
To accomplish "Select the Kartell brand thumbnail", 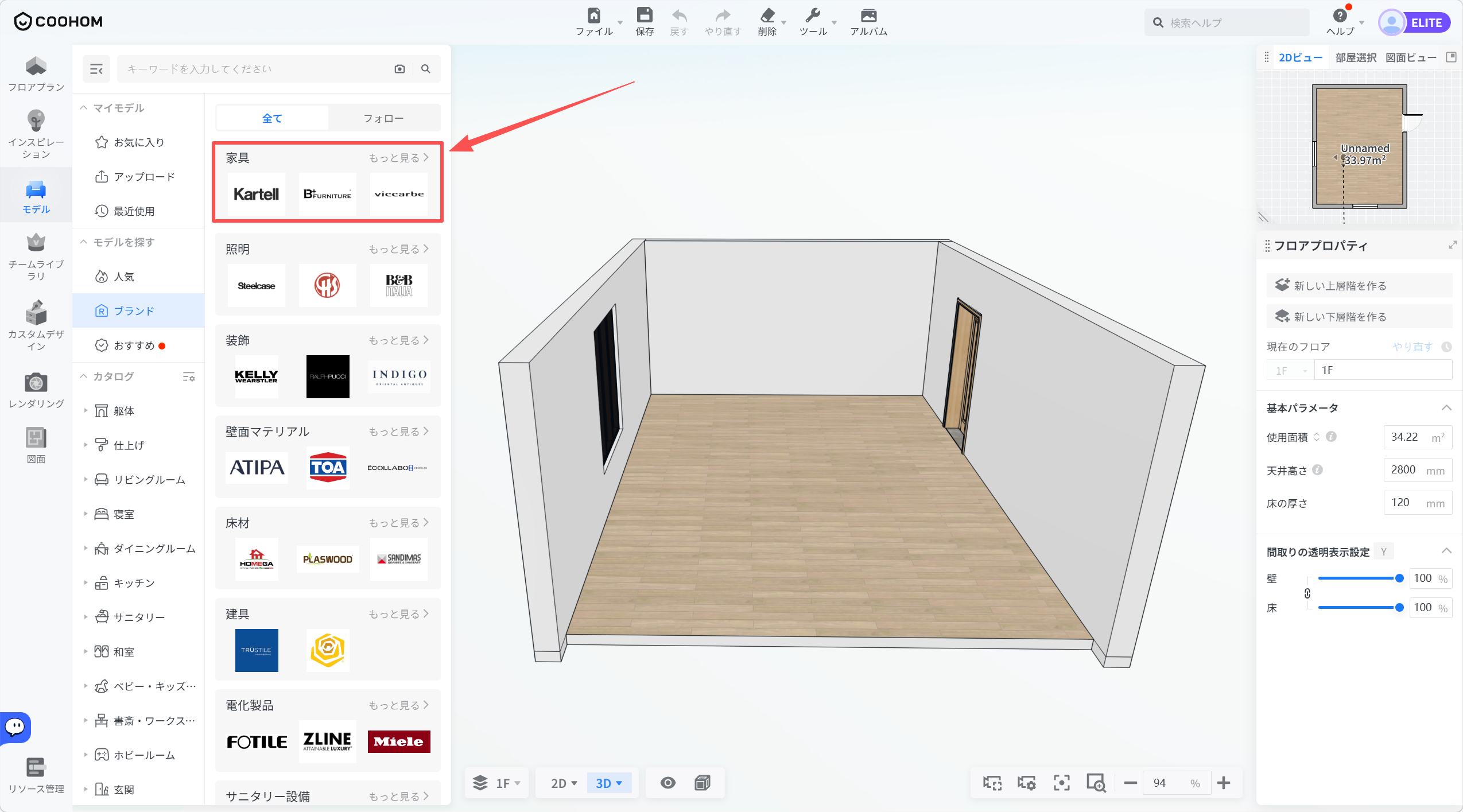I will click(x=256, y=194).
